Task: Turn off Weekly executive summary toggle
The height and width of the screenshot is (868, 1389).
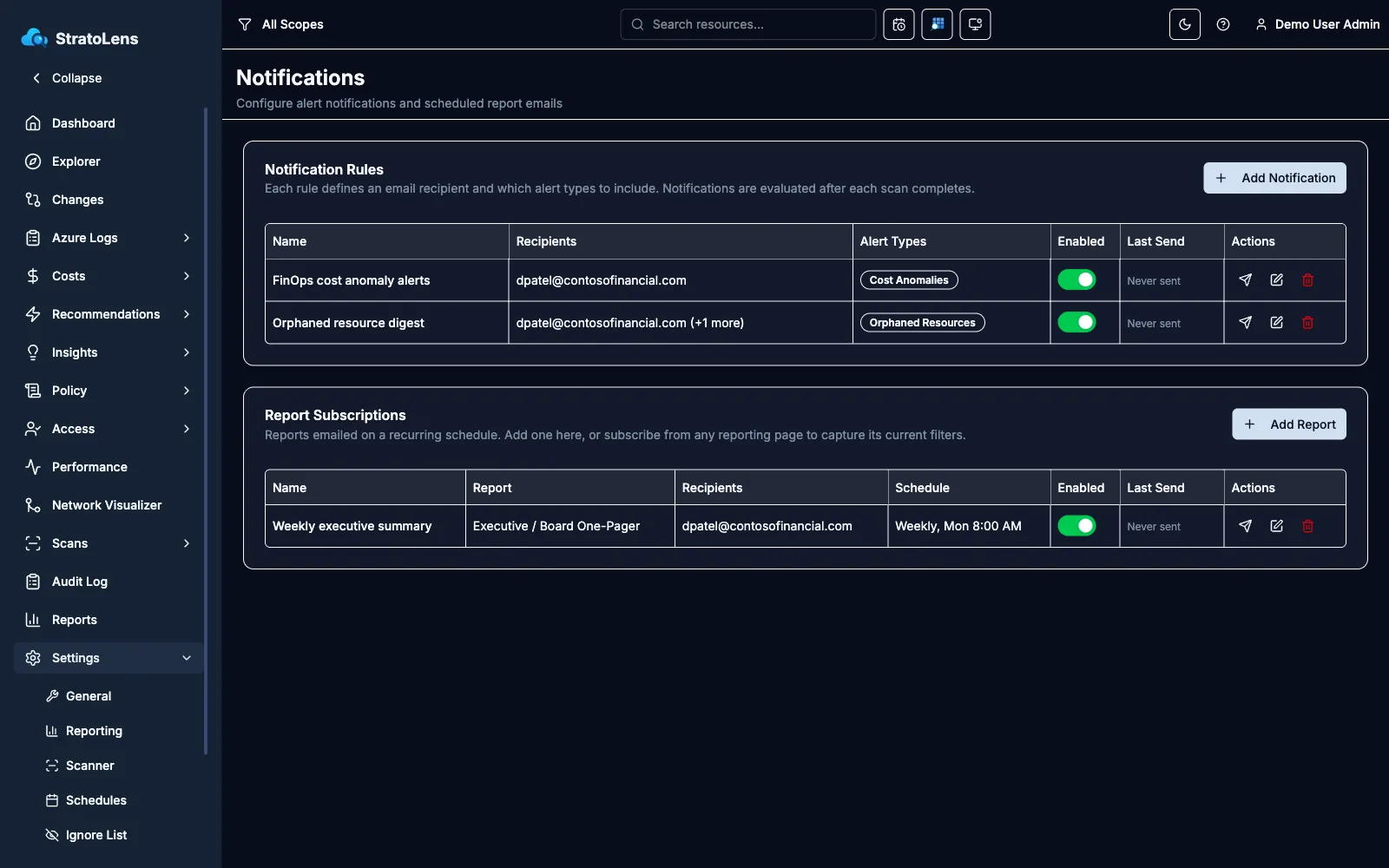Action: [1076, 525]
